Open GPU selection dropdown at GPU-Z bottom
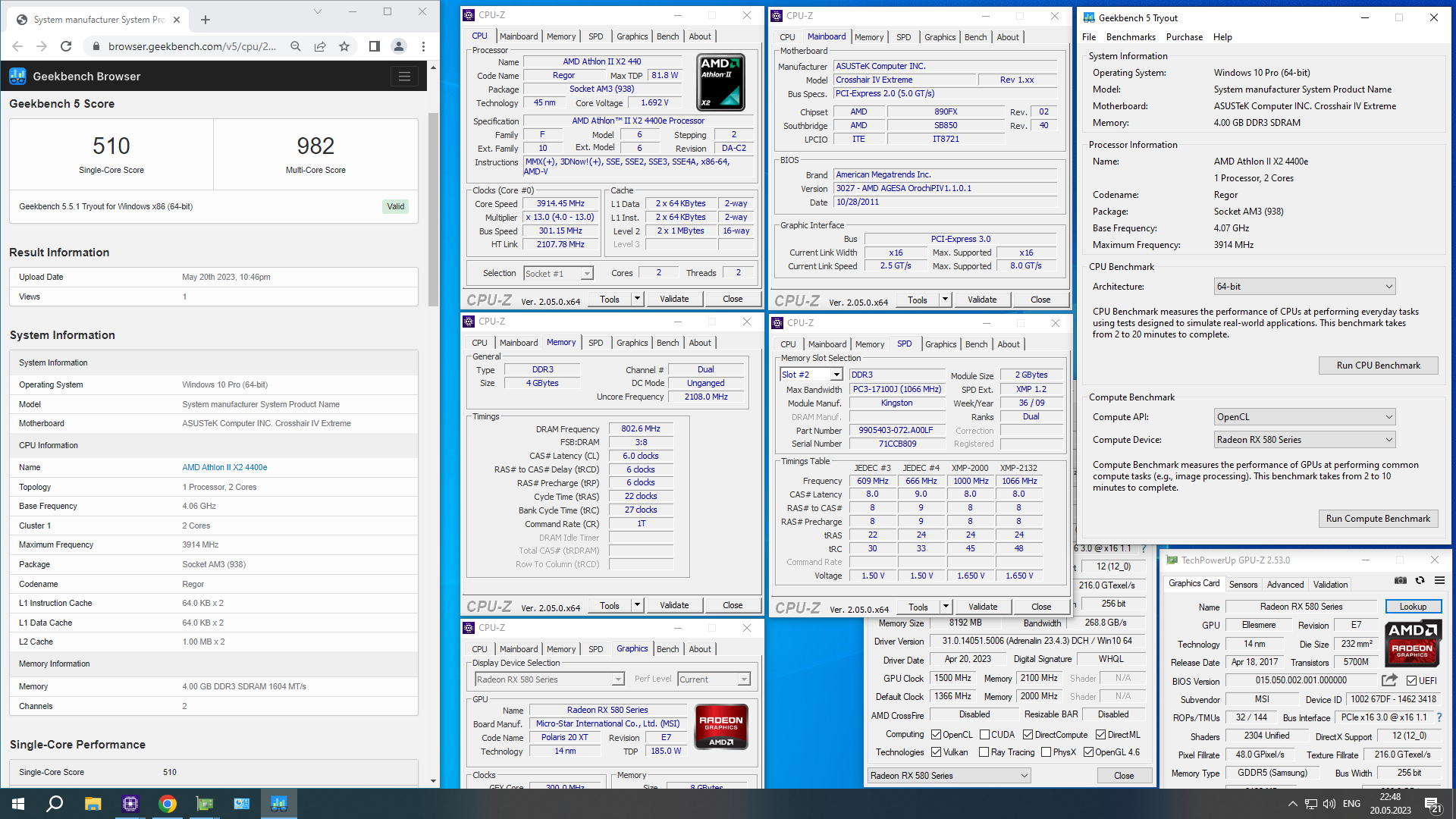1456x819 pixels. (x=949, y=776)
